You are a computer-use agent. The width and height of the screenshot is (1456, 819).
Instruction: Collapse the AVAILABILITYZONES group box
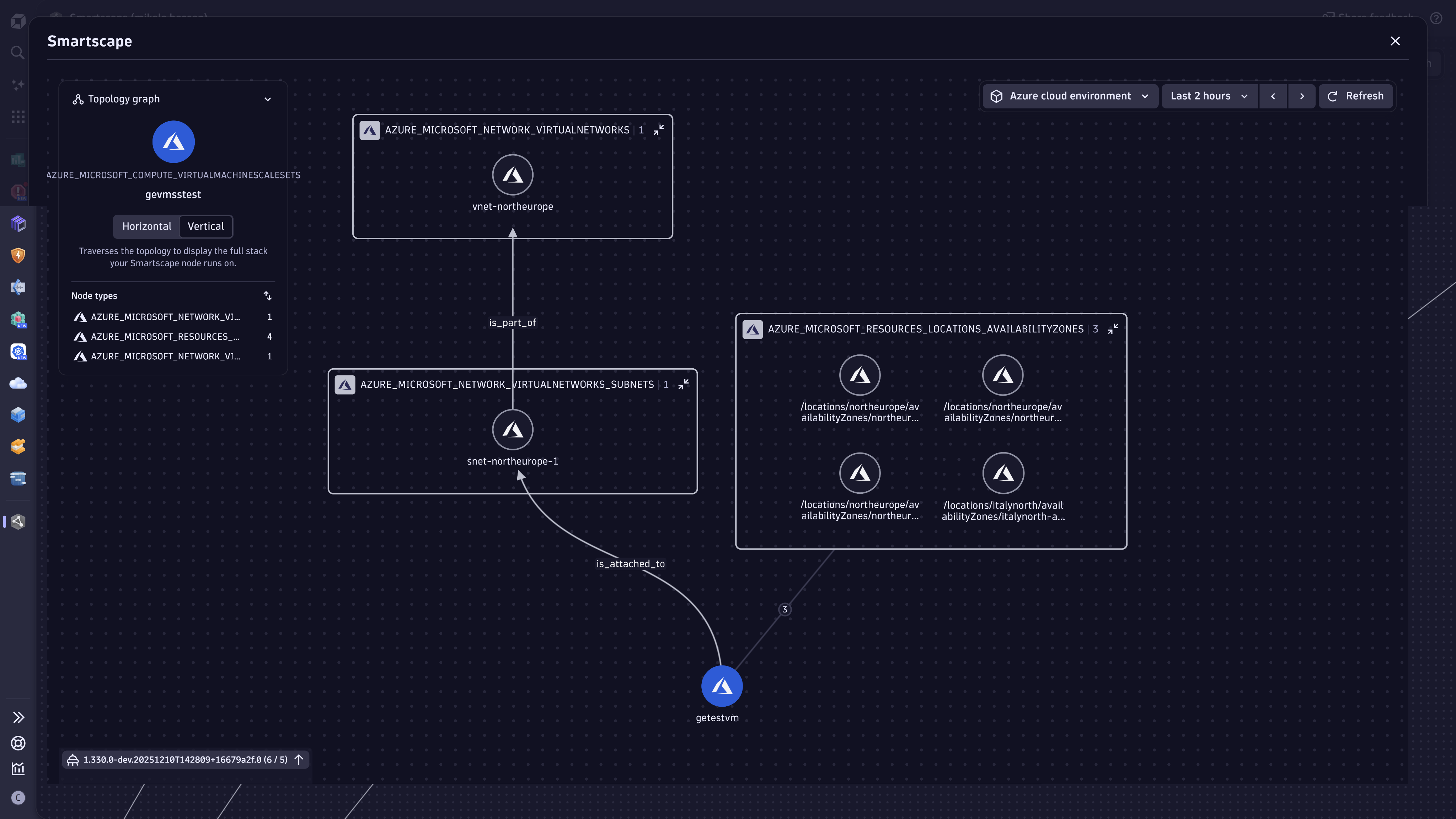click(1113, 329)
